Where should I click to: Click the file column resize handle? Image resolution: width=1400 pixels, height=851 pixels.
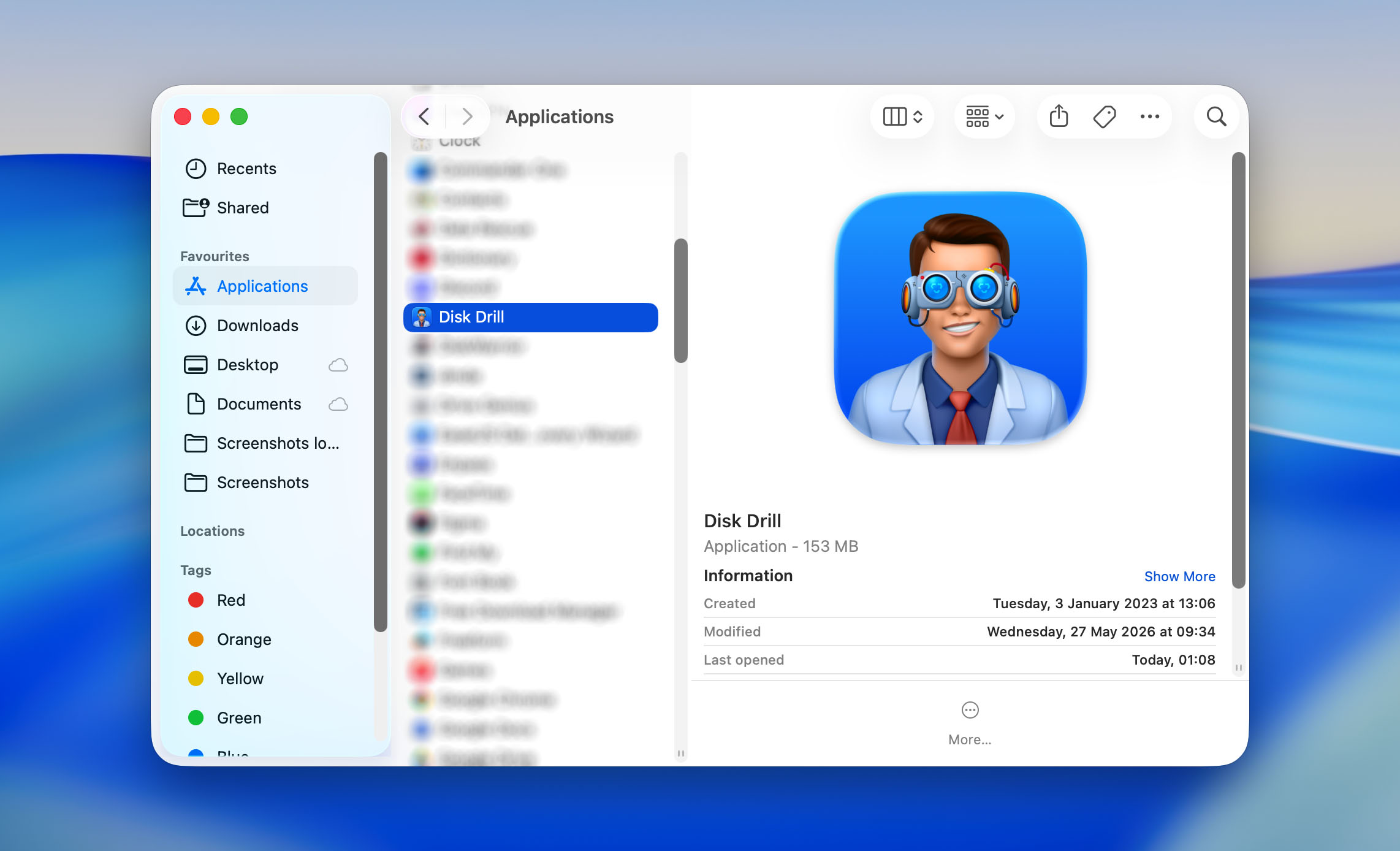click(680, 754)
